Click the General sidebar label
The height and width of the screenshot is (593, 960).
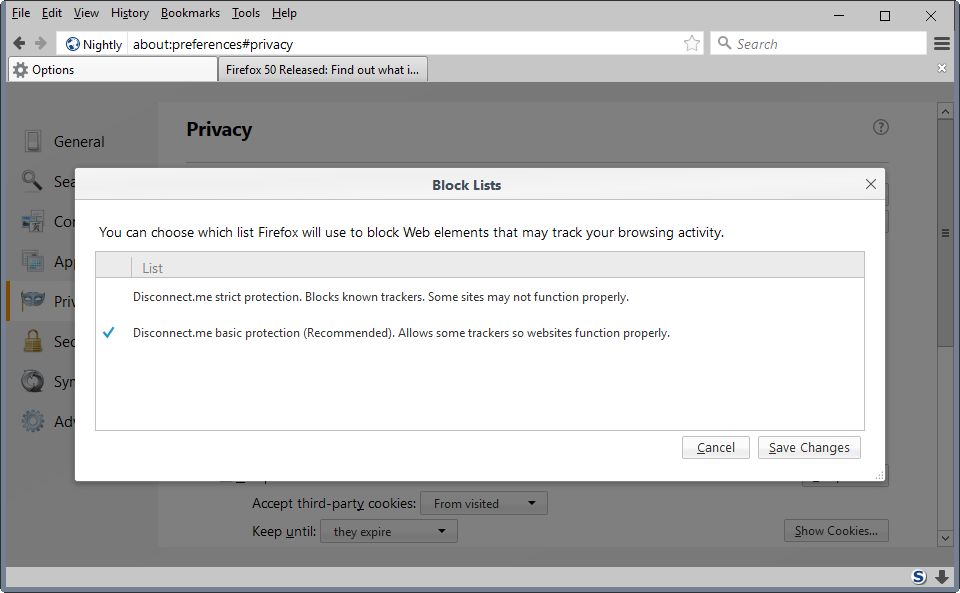click(79, 141)
